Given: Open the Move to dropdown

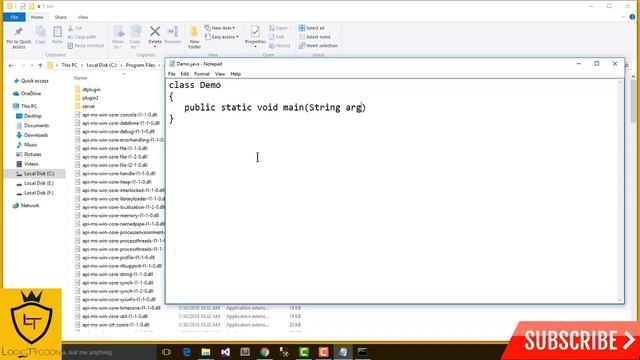Looking at the screenshot, I should point(118,37).
